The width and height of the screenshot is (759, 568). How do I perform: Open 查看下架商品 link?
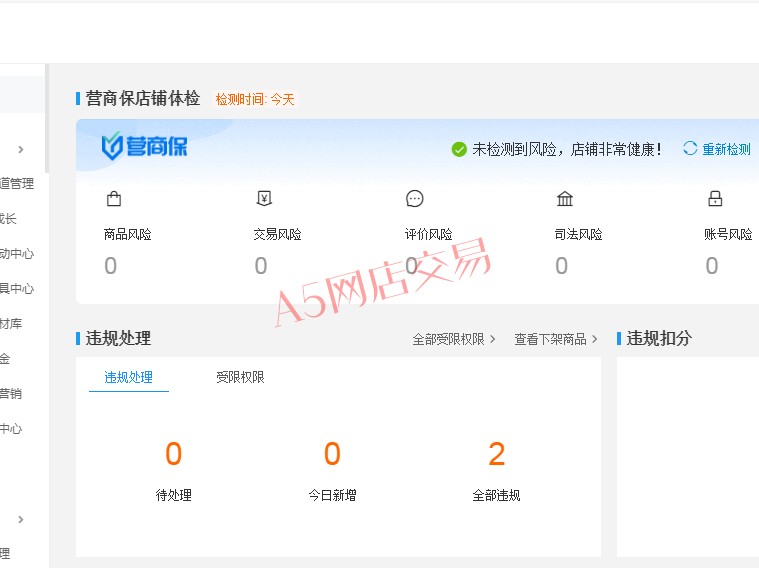coord(556,339)
